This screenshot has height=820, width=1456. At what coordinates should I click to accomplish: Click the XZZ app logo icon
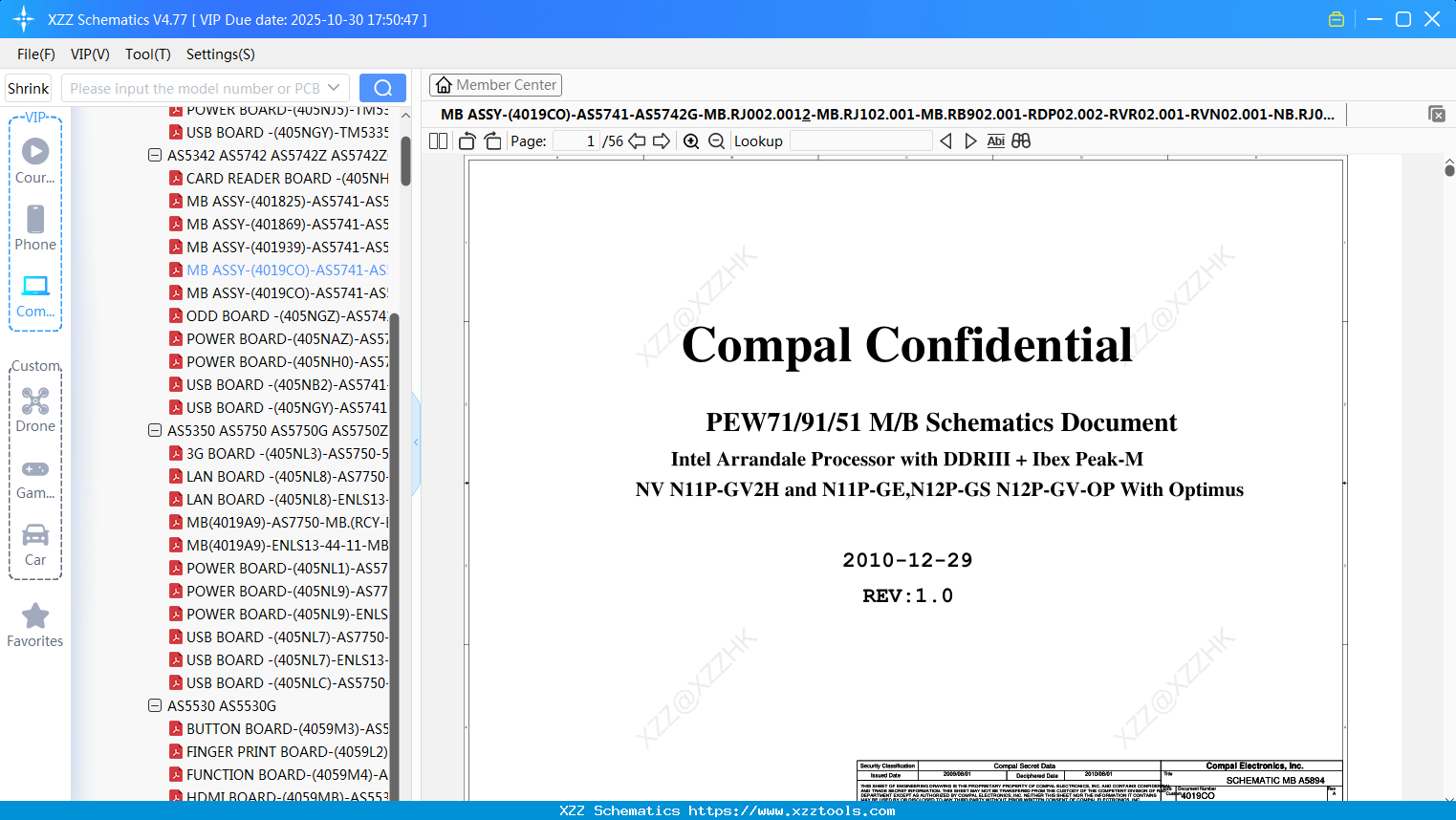pyautogui.click(x=23, y=19)
